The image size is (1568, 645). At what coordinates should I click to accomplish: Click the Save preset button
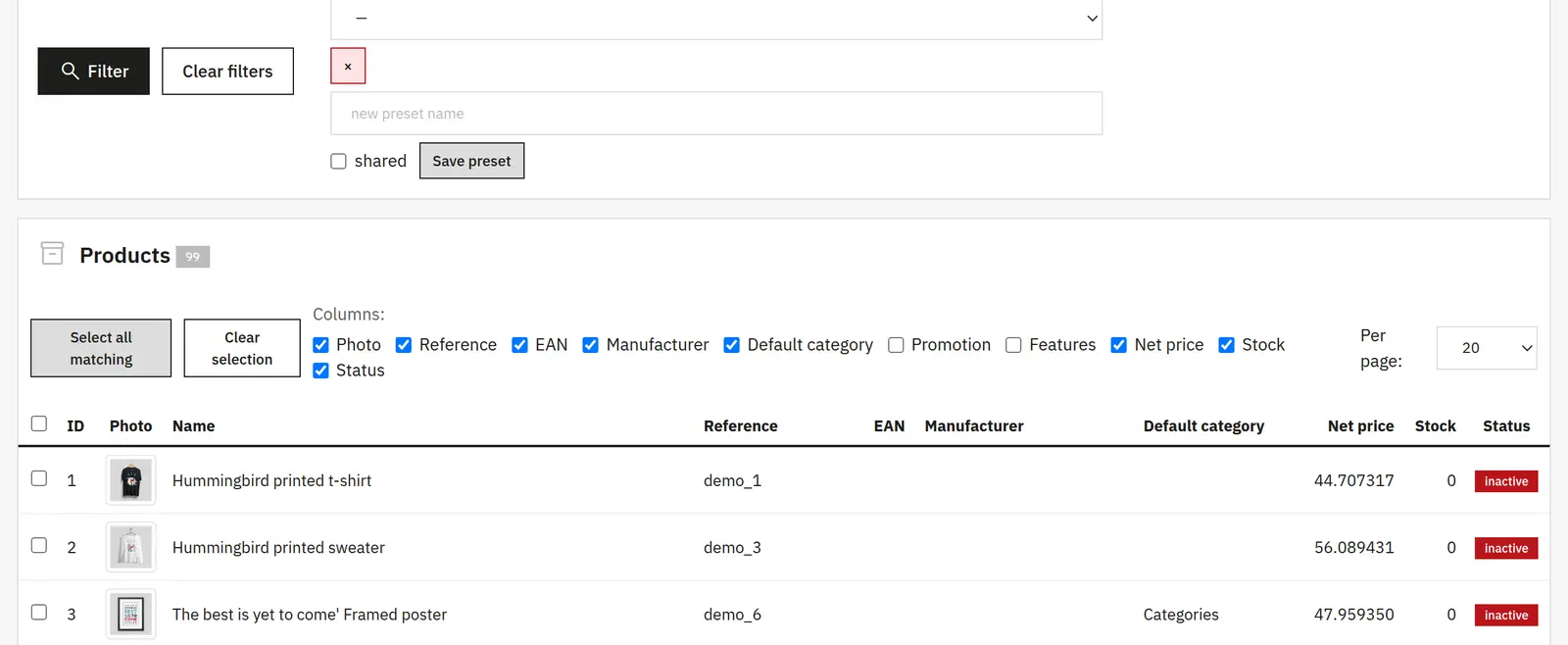click(471, 161)
